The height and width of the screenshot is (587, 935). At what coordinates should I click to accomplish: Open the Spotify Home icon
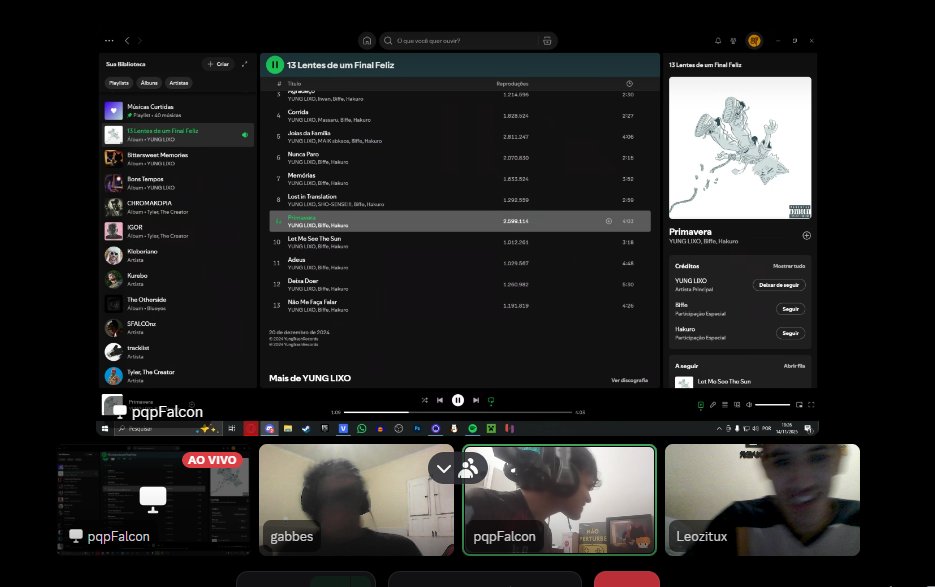coord(367,41)
